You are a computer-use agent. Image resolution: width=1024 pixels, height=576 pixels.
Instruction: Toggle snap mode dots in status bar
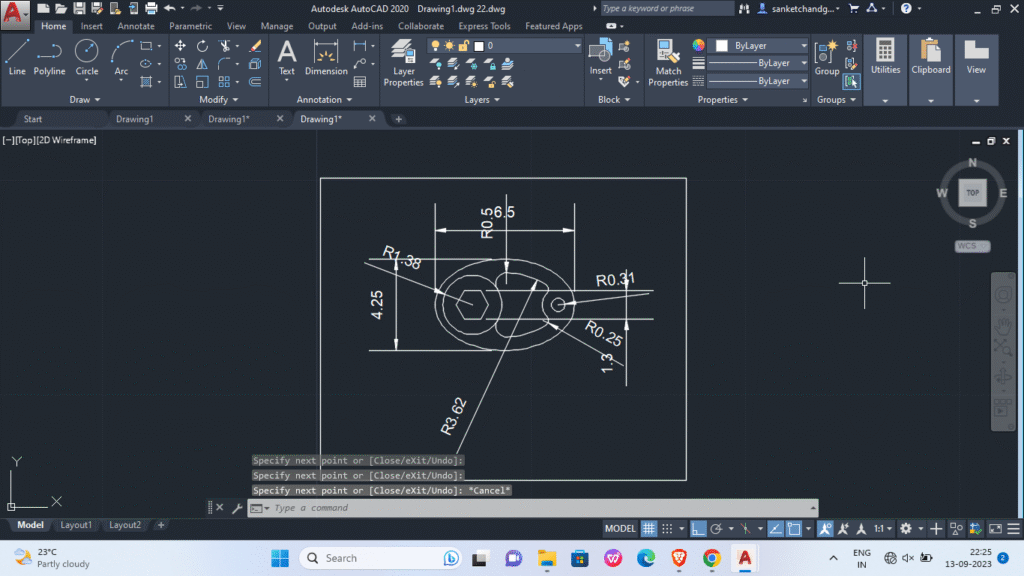tap(667, 528)
